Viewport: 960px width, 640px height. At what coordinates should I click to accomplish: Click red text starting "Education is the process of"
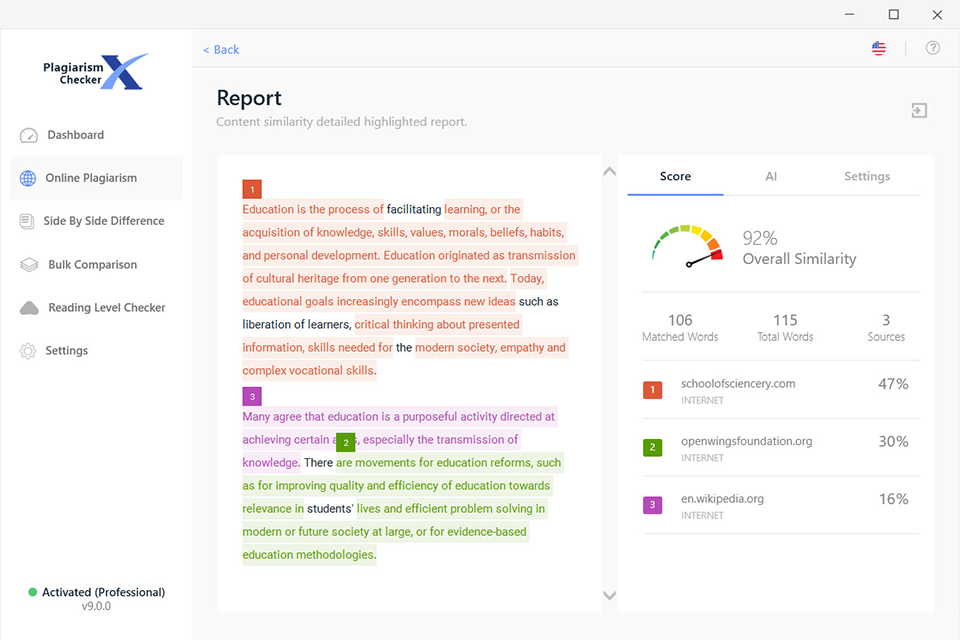[313, 209]
